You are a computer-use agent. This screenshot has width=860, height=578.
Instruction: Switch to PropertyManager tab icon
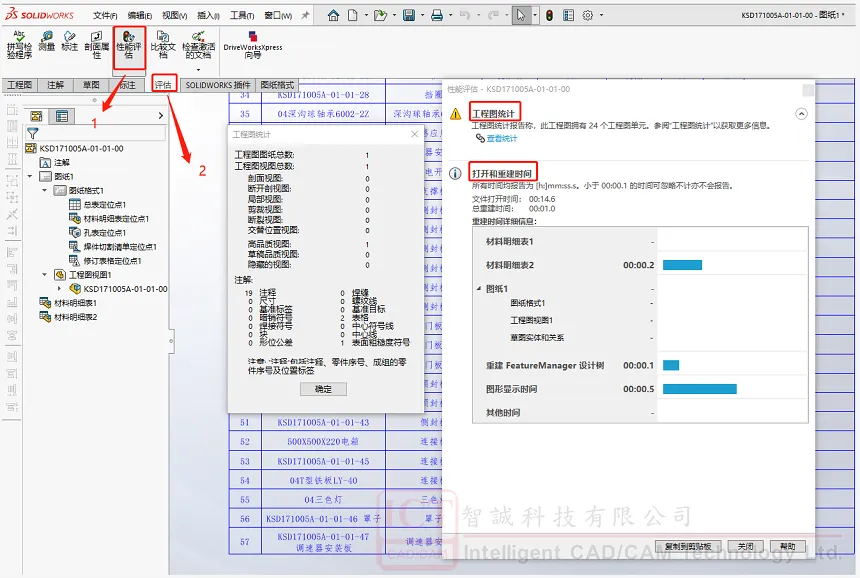click(62, 116)
